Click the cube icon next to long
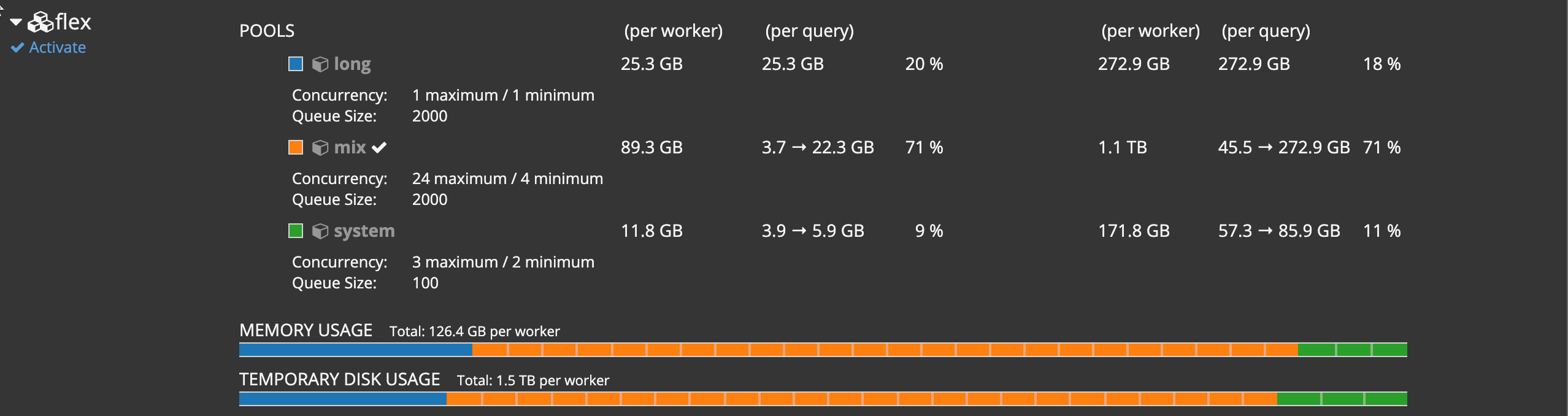Screen dimensions: 1568x416 pyautogui.click(x=320, y=64)
